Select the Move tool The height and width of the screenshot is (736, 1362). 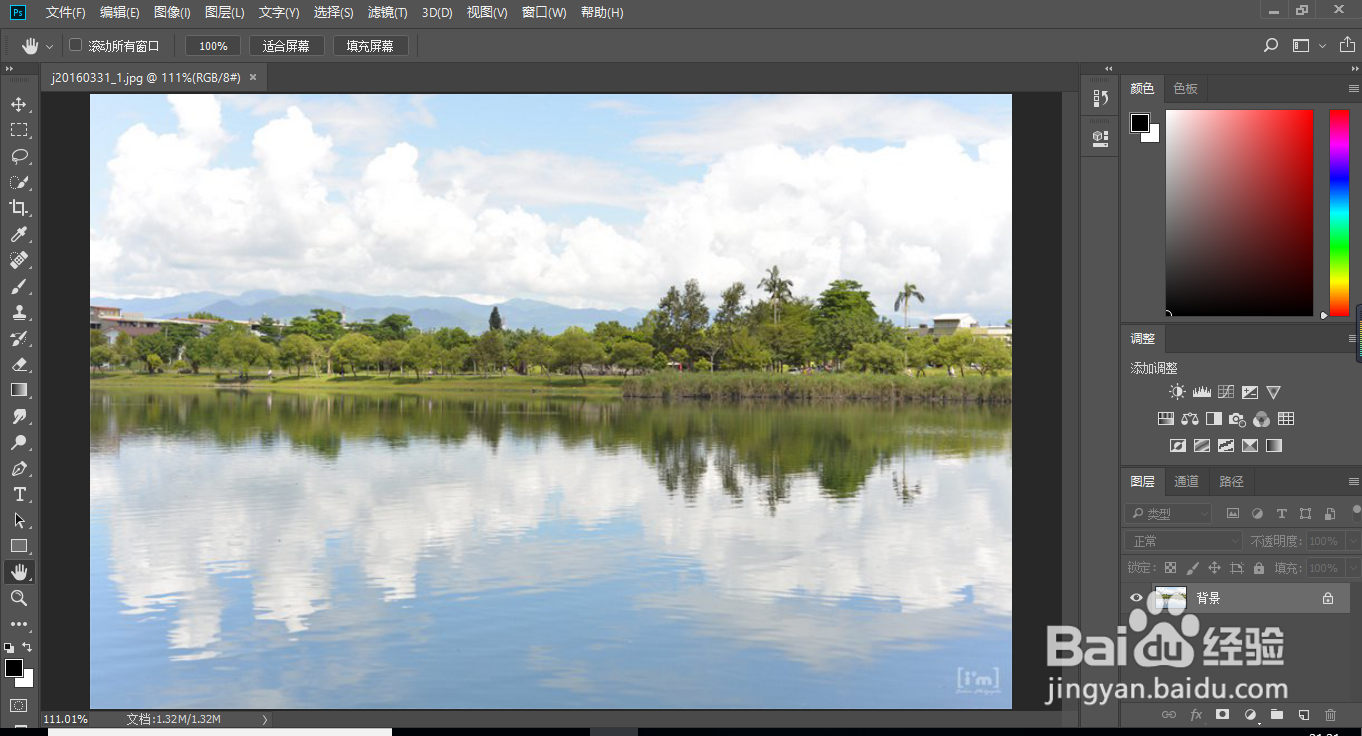tap(18, 104)
